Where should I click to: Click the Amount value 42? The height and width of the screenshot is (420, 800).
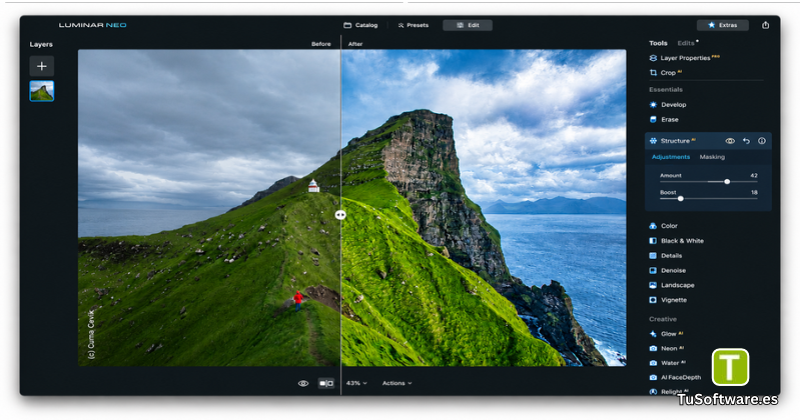754,176
